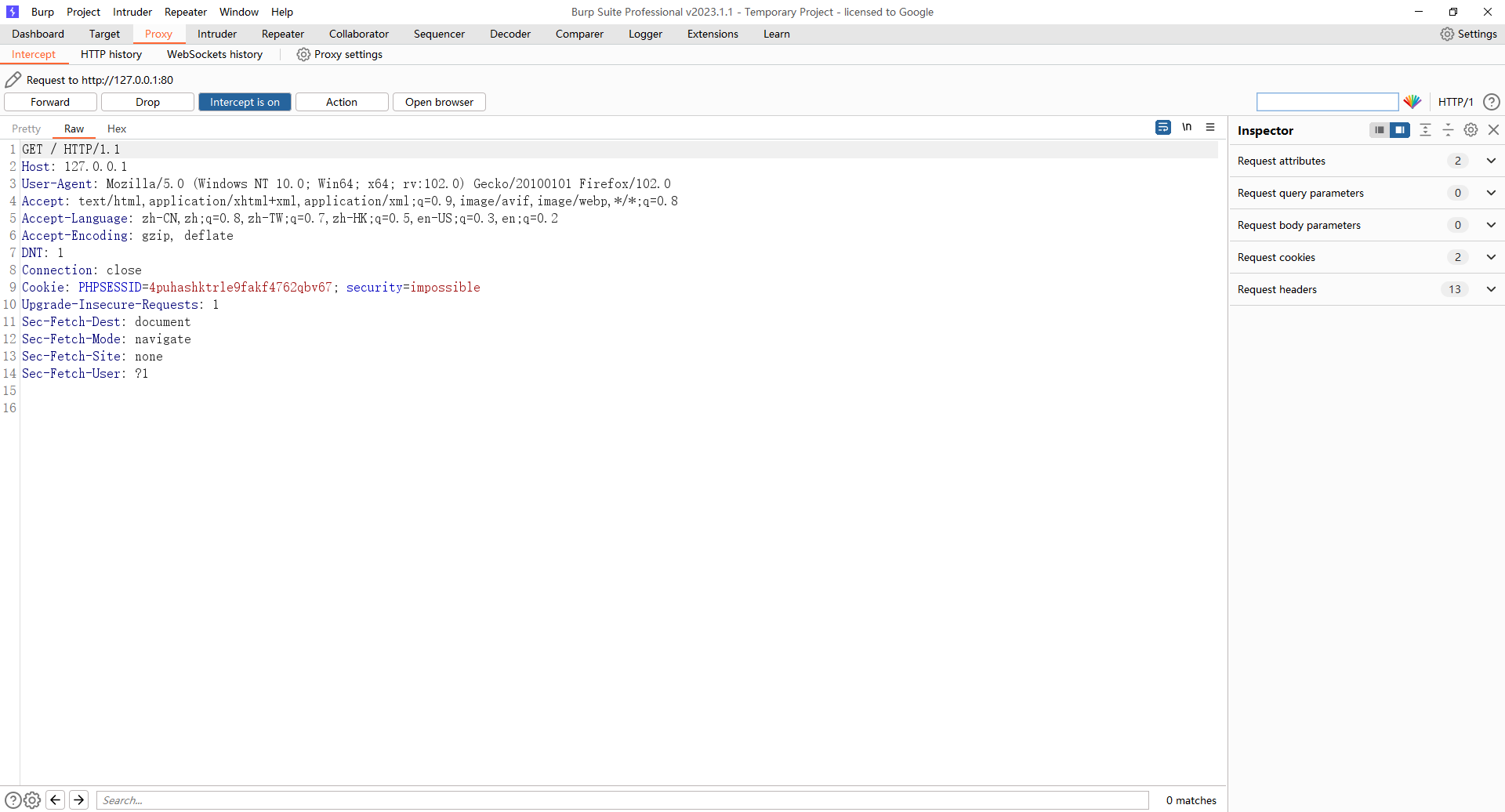This screenshot has height=812, width=1505.
Task: Open the HTTP history sub-tab
Action: [x=111, y=54]
